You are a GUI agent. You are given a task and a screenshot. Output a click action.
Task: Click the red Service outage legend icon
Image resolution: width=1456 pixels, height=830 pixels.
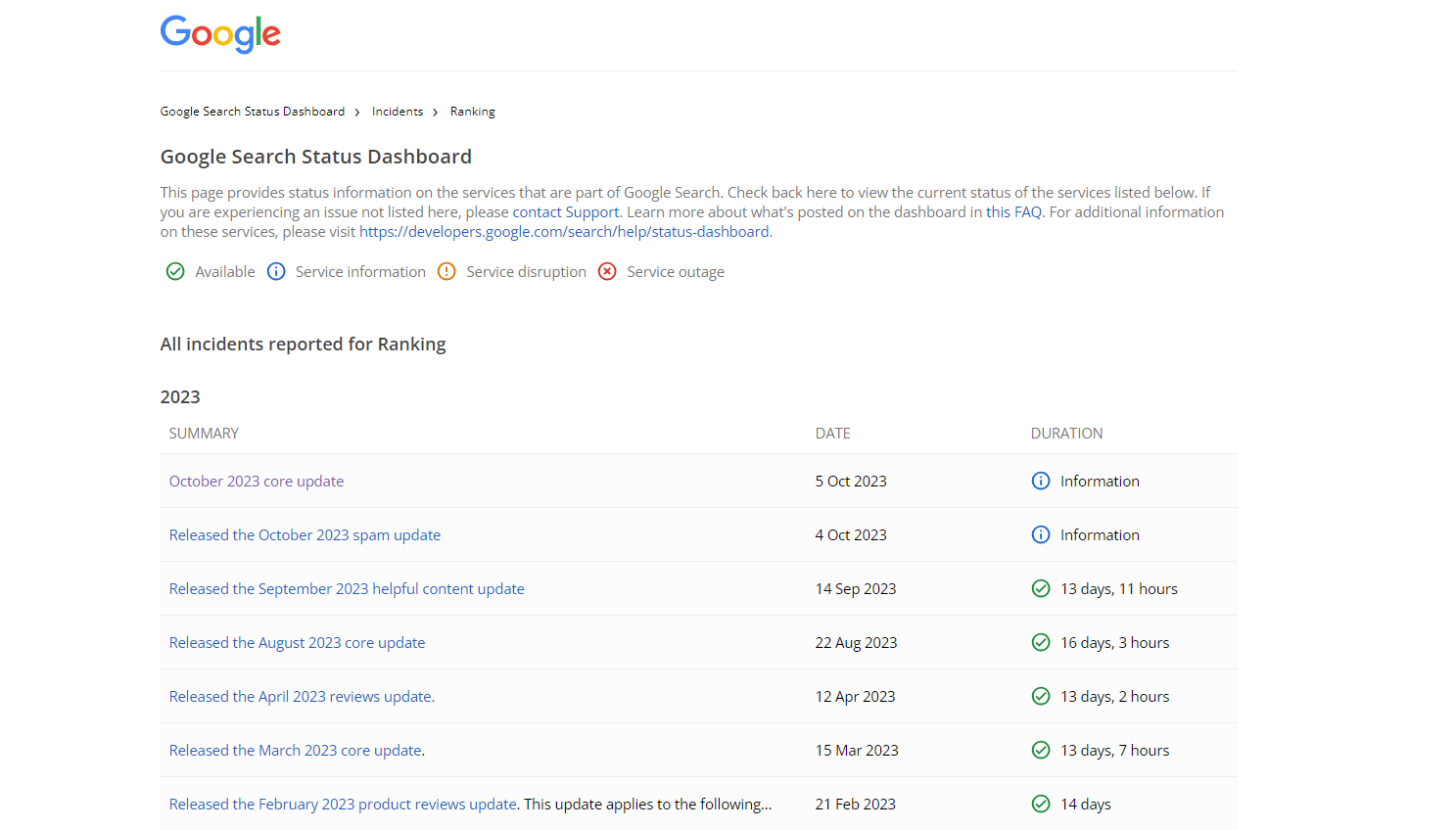(607, 272)
